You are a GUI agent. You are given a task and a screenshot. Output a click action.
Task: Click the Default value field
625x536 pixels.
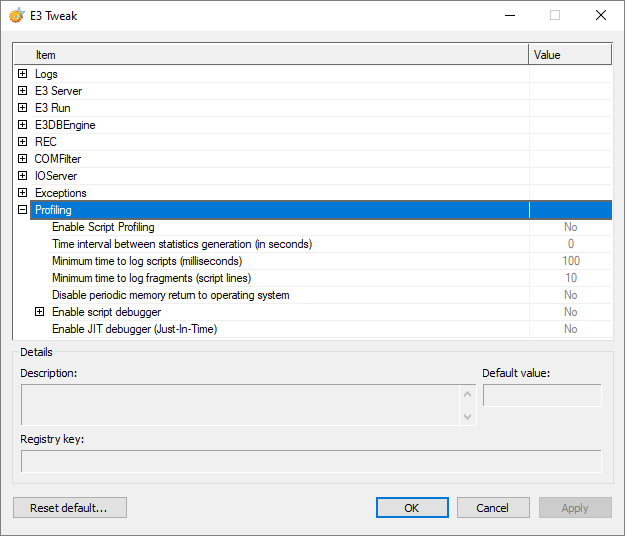(542, 395)
